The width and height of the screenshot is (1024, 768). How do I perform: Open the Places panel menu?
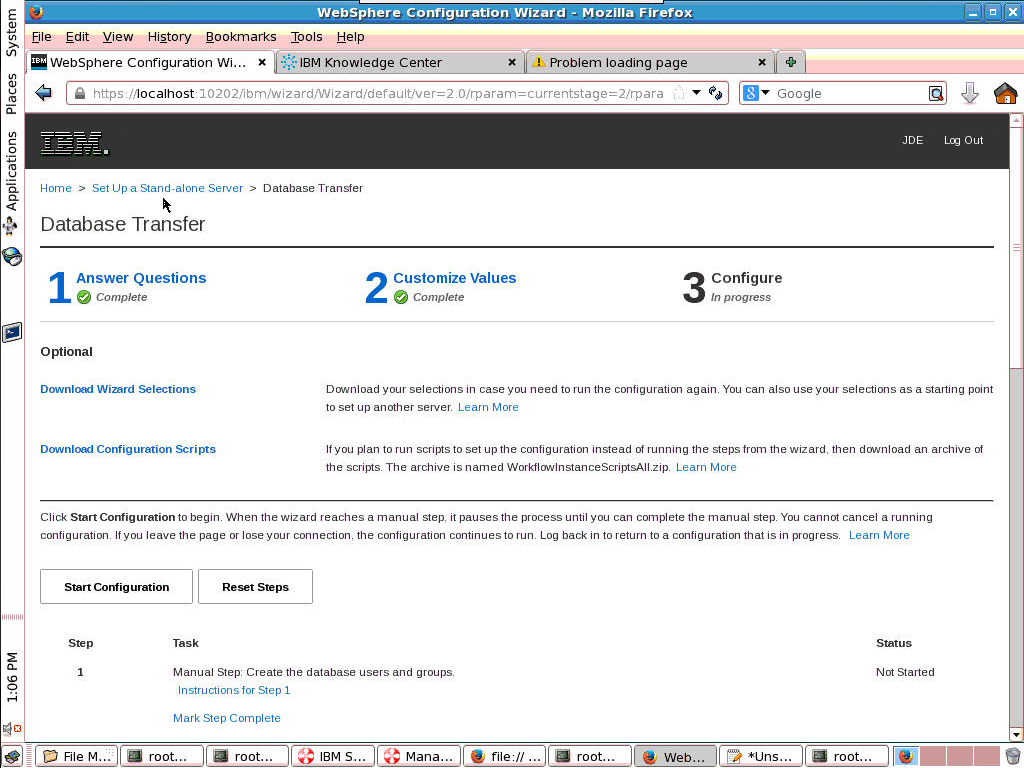[x=12, y=93]
